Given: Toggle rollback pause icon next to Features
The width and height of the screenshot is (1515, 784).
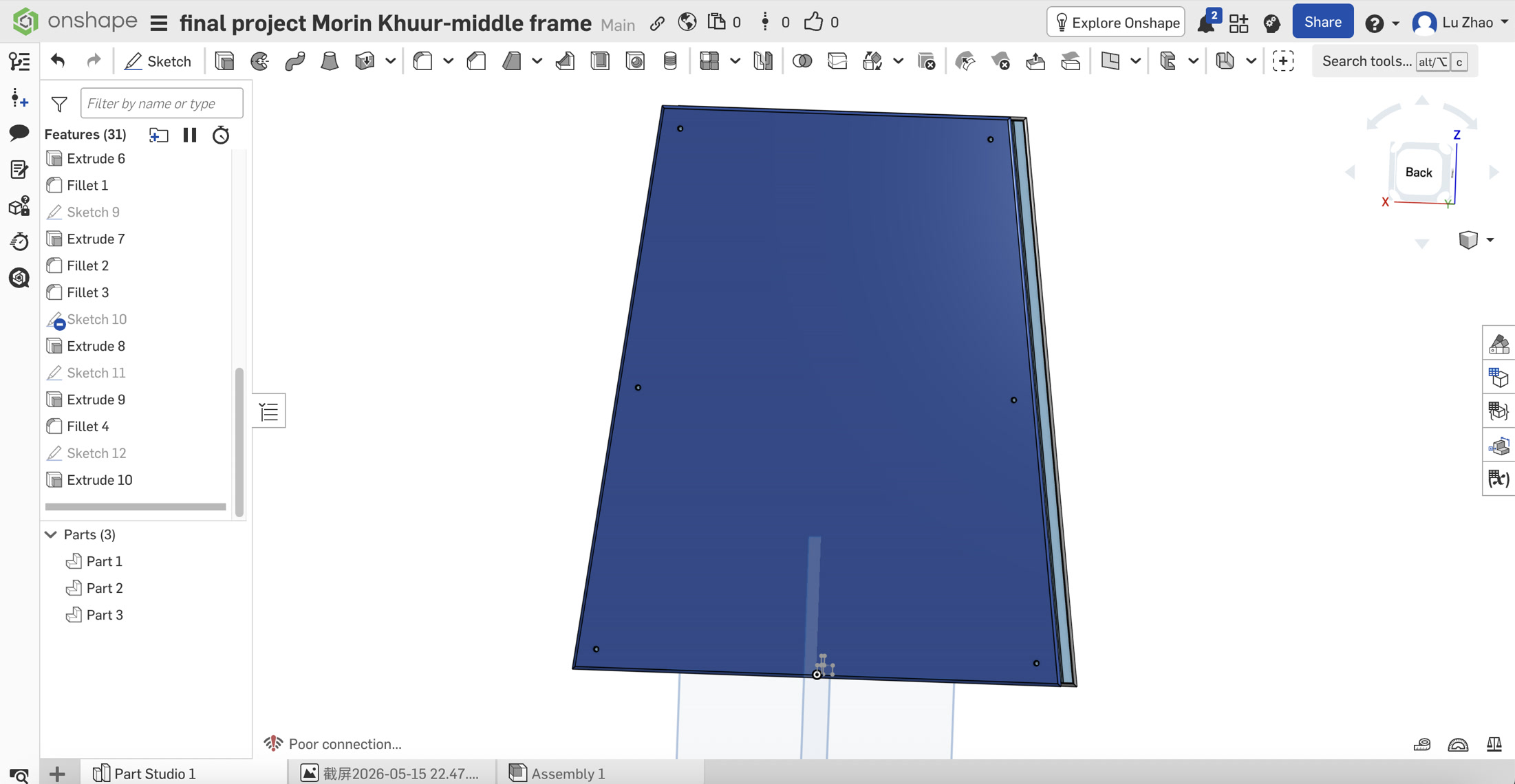Looking at the screenshot, I should click(x=190, y=135).
